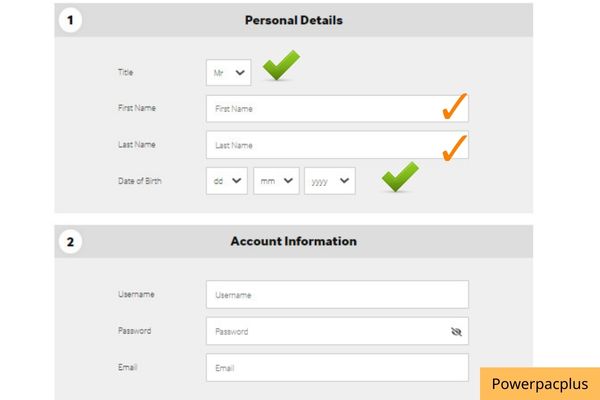Screen dimensions: 600x400
Task: Open the dd day dropdown
Action: [227, 181]
